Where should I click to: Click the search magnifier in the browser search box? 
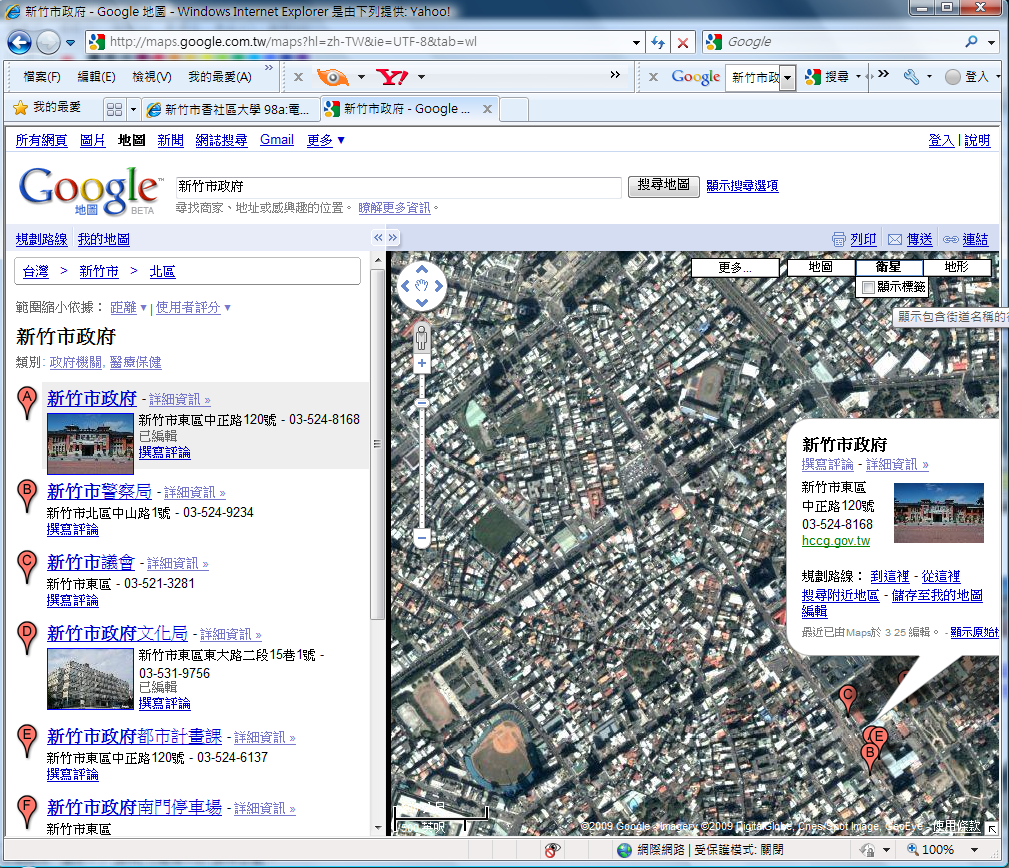click(x=971, y=42)
